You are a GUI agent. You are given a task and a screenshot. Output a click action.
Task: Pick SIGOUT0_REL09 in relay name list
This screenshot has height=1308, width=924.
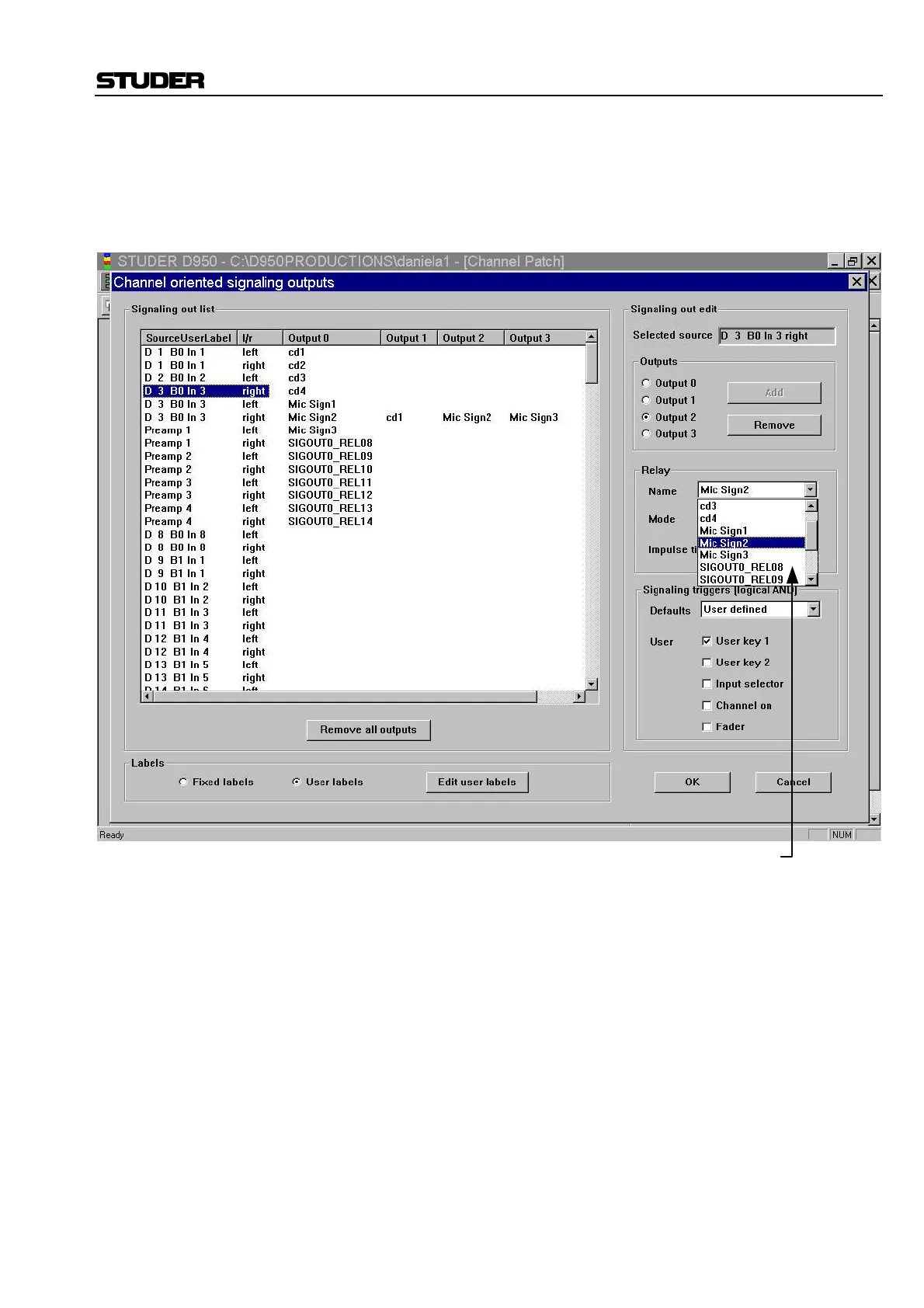pos(752,579)
